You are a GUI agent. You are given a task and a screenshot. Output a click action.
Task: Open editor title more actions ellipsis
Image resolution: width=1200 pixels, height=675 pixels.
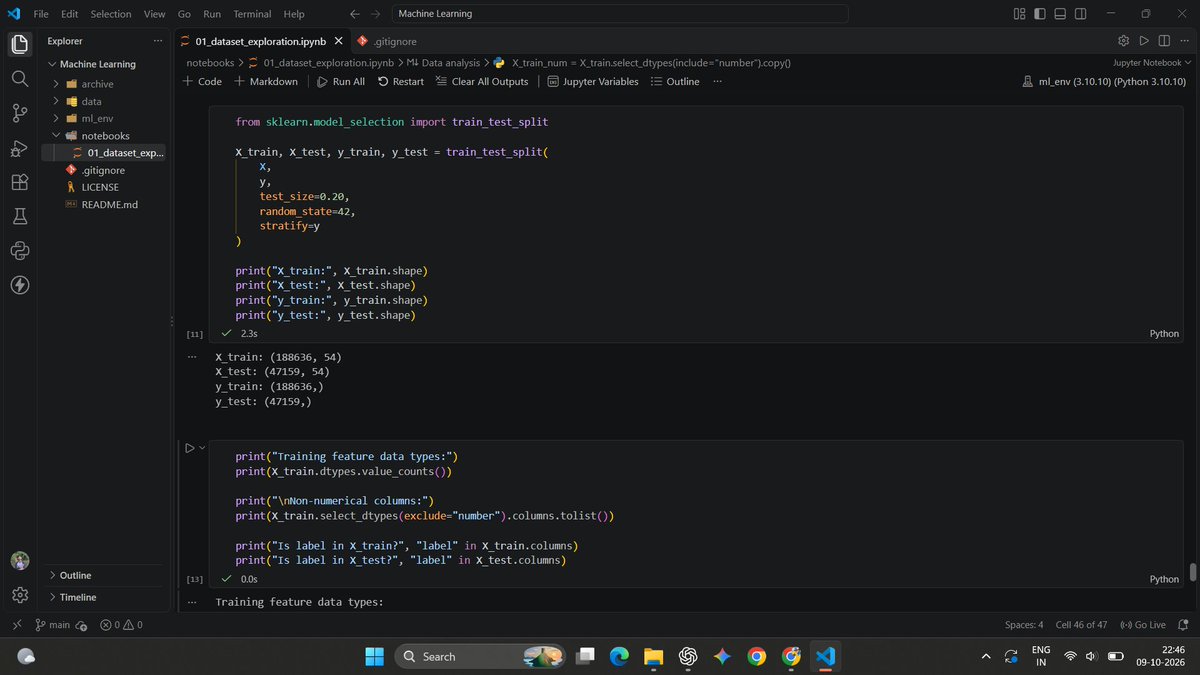click(1184, 41)
